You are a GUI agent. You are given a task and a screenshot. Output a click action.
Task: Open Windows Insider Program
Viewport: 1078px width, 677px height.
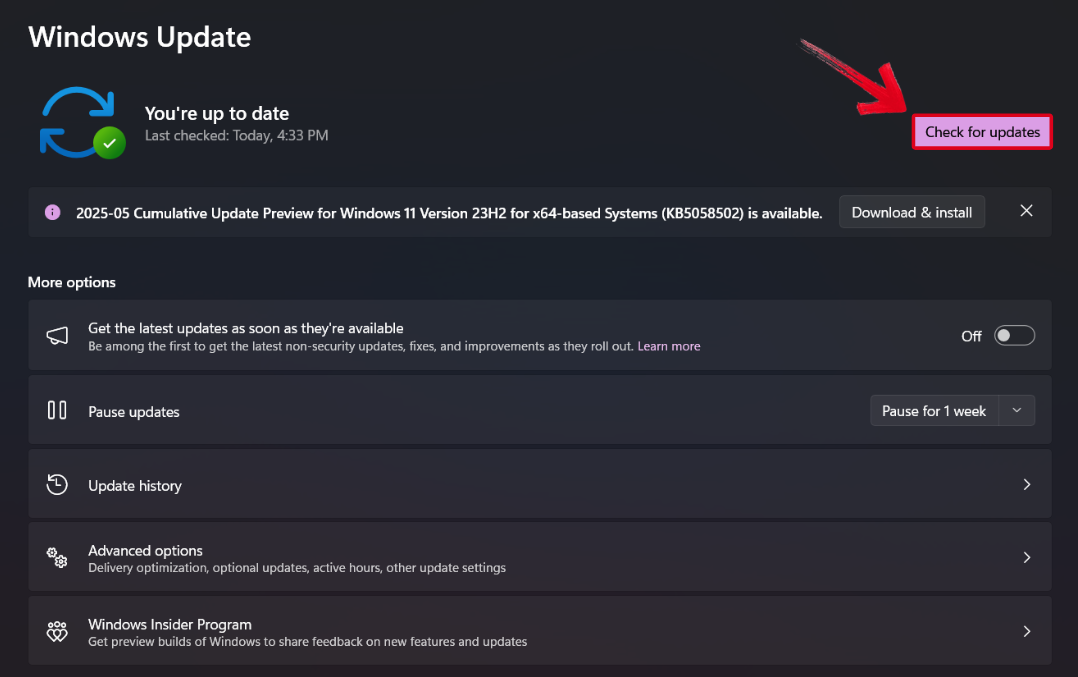(540, 630)
